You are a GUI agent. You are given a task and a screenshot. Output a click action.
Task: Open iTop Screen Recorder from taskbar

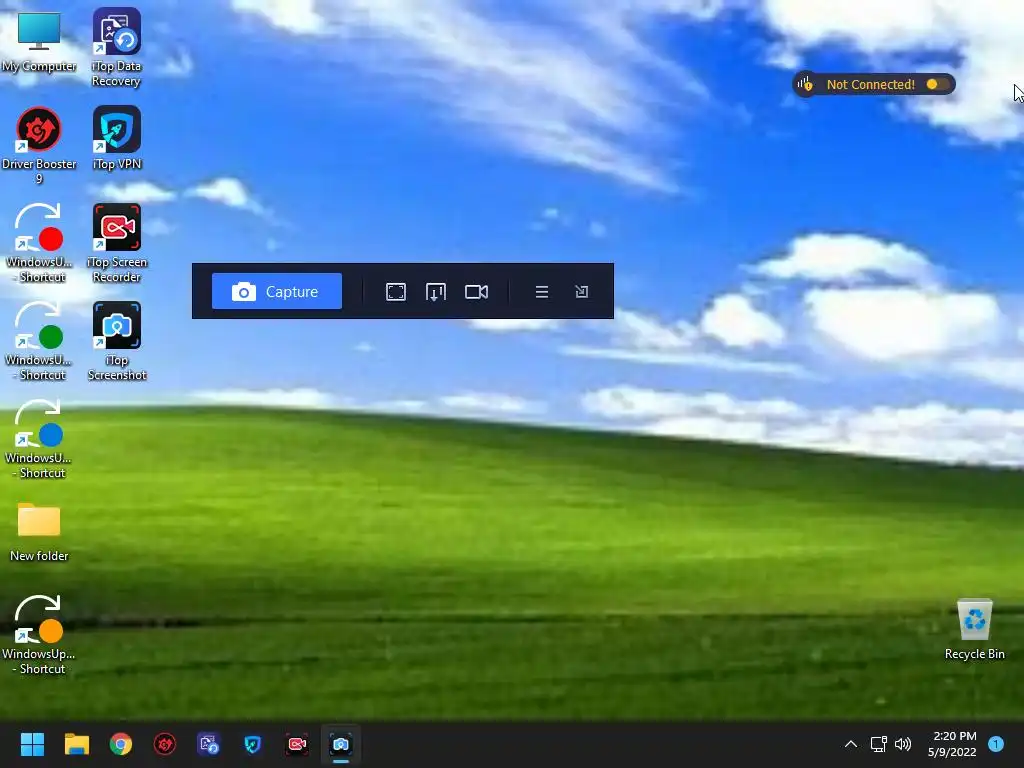[297, 744]
